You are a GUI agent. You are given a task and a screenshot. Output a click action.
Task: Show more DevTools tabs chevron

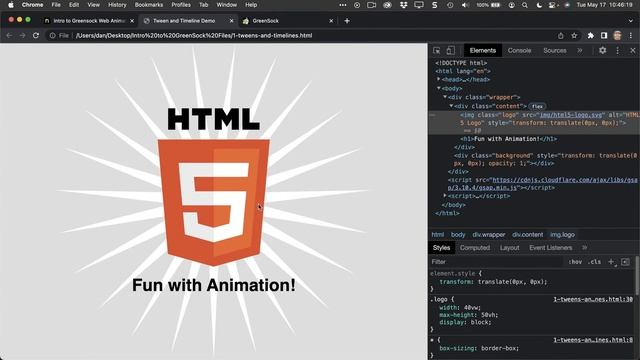580,51
